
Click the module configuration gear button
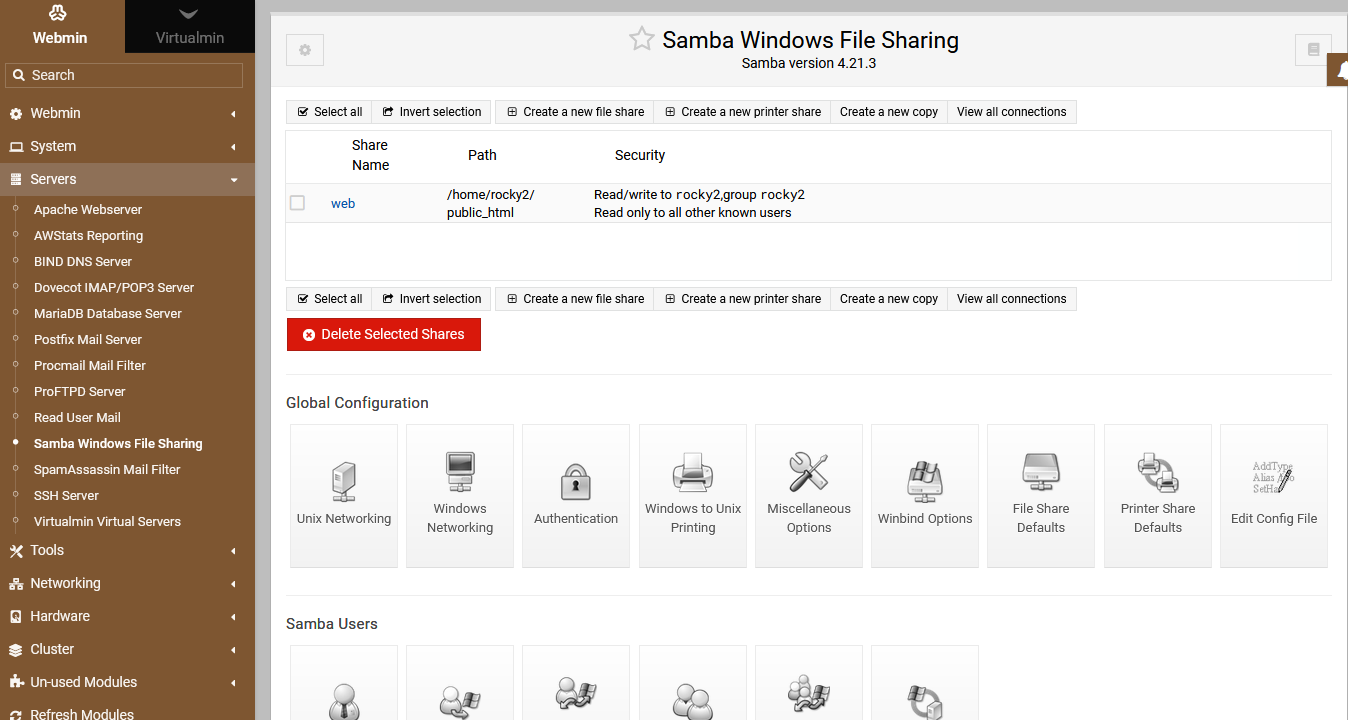pos(305,50)
